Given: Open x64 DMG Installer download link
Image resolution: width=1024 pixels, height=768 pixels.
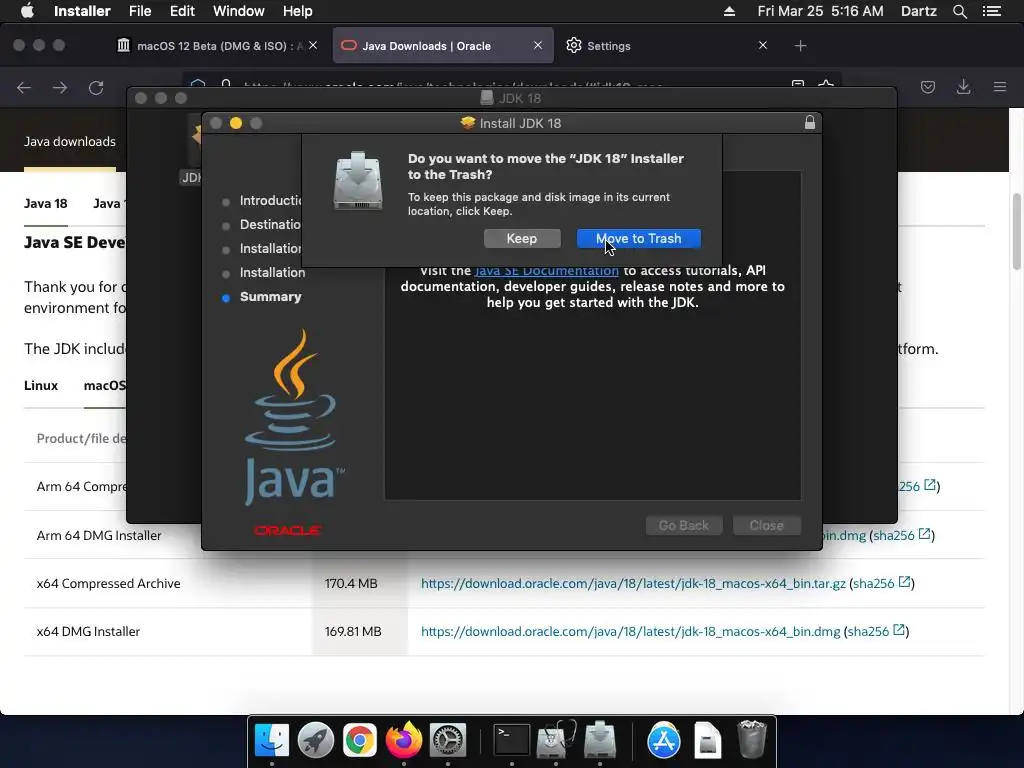Looking at the screenshot, I should tap(630, 632).
